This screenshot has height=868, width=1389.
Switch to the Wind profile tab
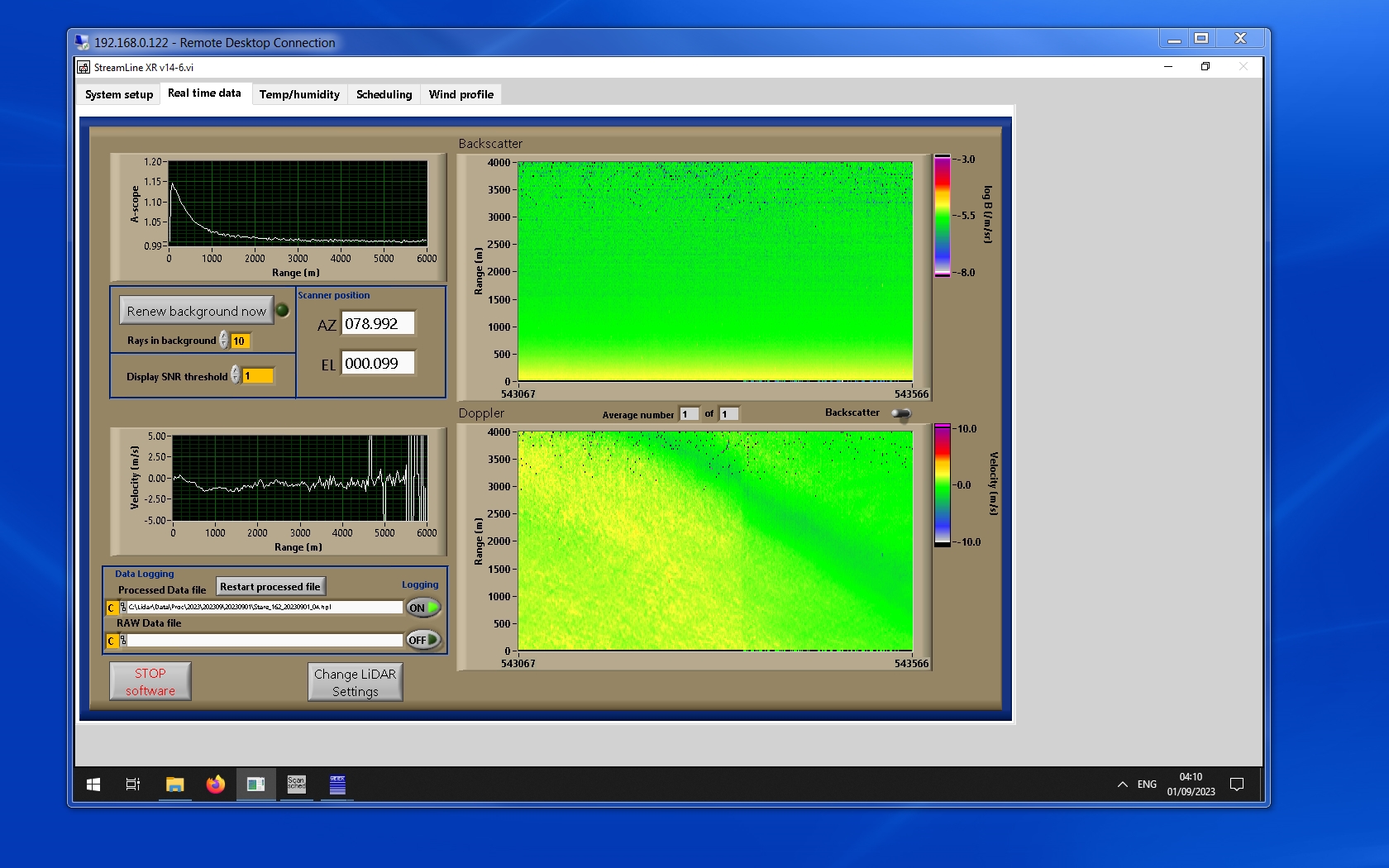461,94
